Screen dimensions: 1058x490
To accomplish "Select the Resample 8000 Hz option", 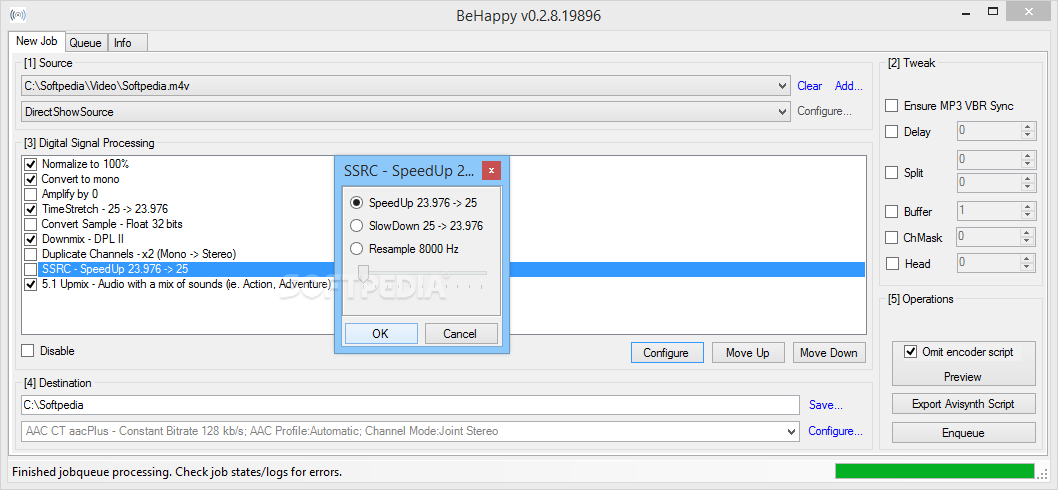I will (x=356, y=249).
